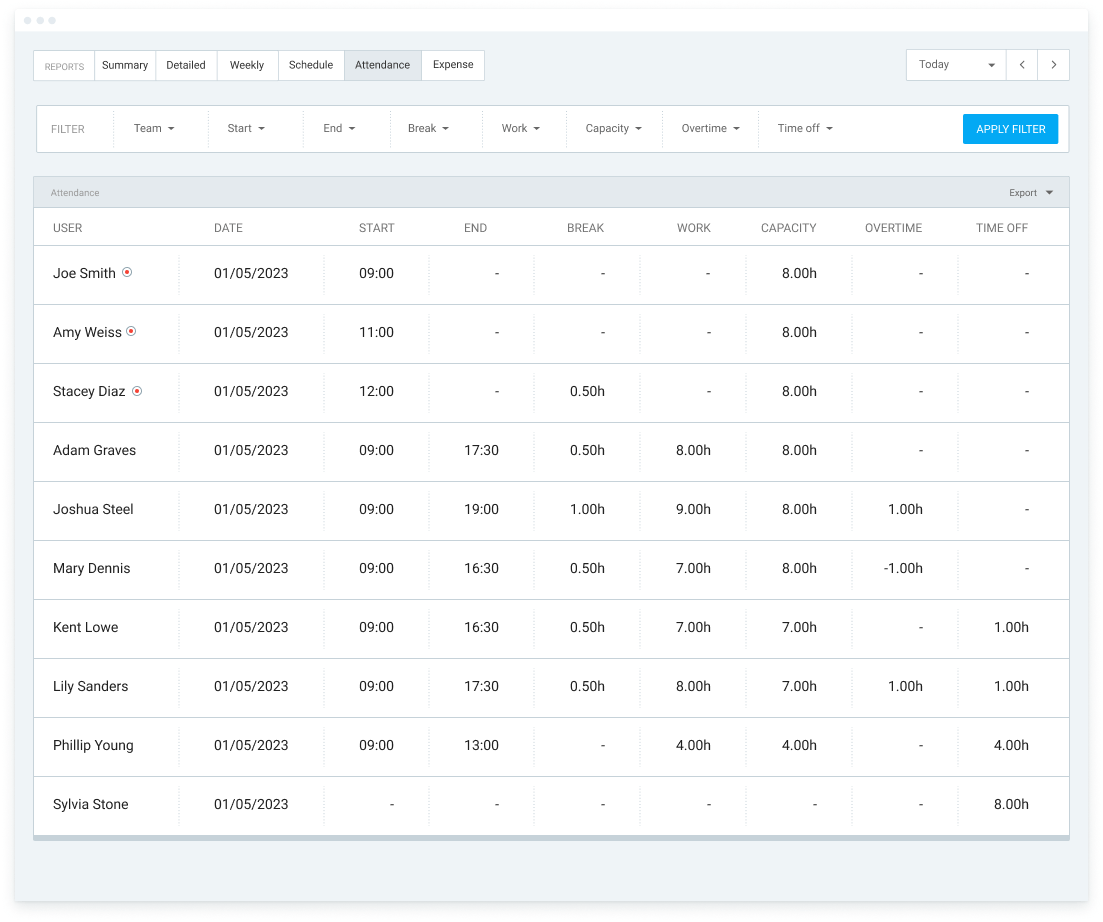This screenshot has height=922, width=1103.
Task: Open the Expense tab
Action: [452, 64]
